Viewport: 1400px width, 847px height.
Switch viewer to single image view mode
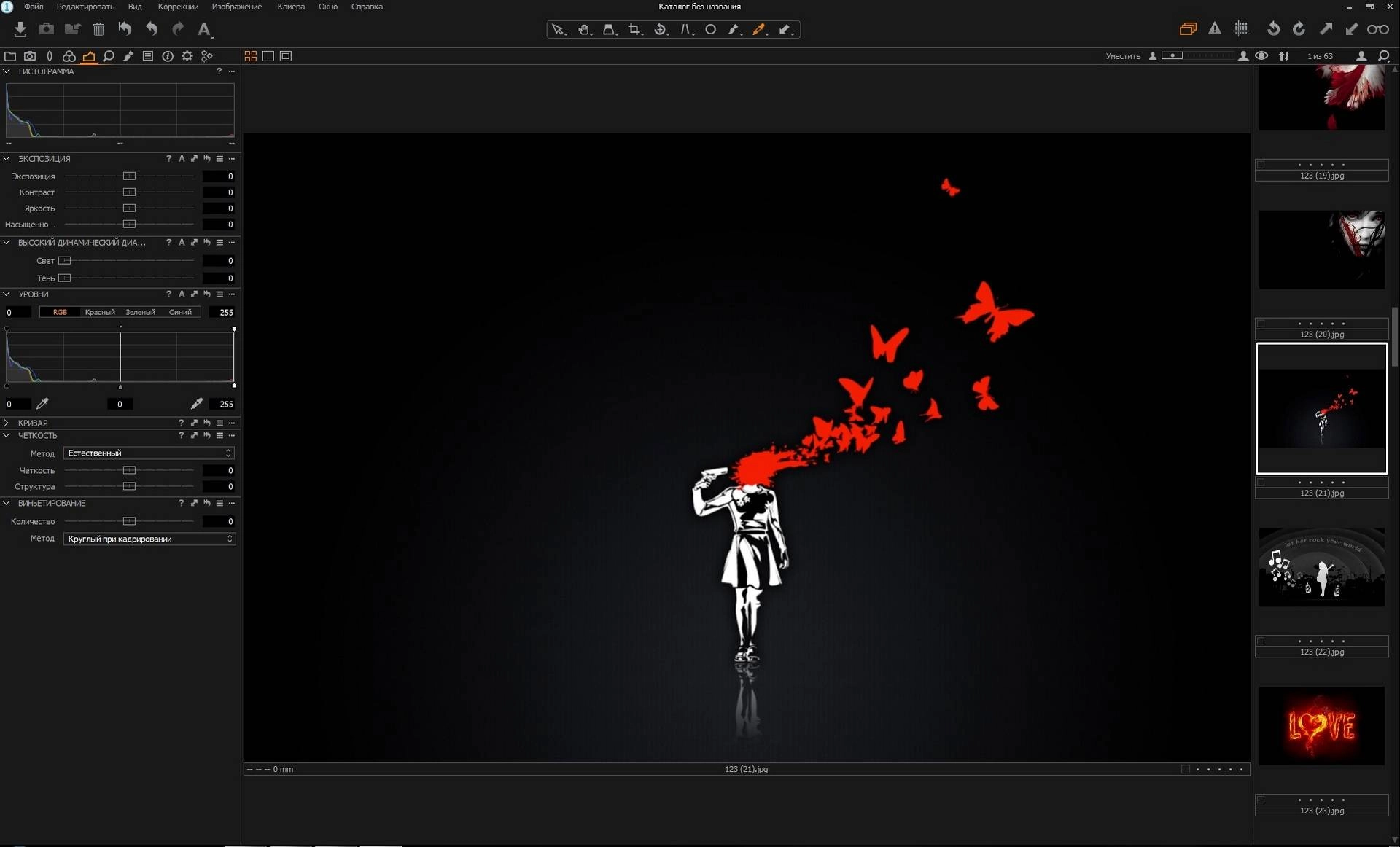pyautogui.click(x=268, y=56)
